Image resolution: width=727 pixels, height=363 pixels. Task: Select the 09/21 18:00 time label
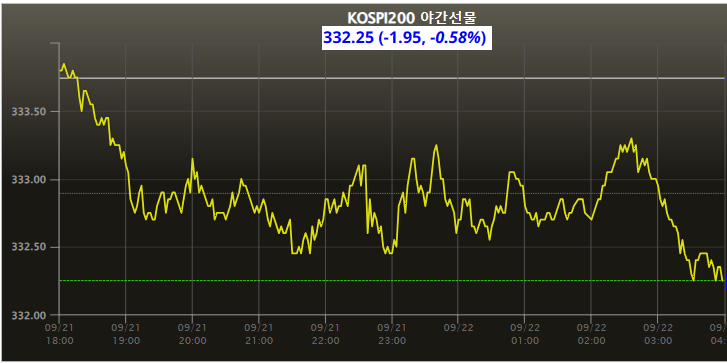[59, 334]
